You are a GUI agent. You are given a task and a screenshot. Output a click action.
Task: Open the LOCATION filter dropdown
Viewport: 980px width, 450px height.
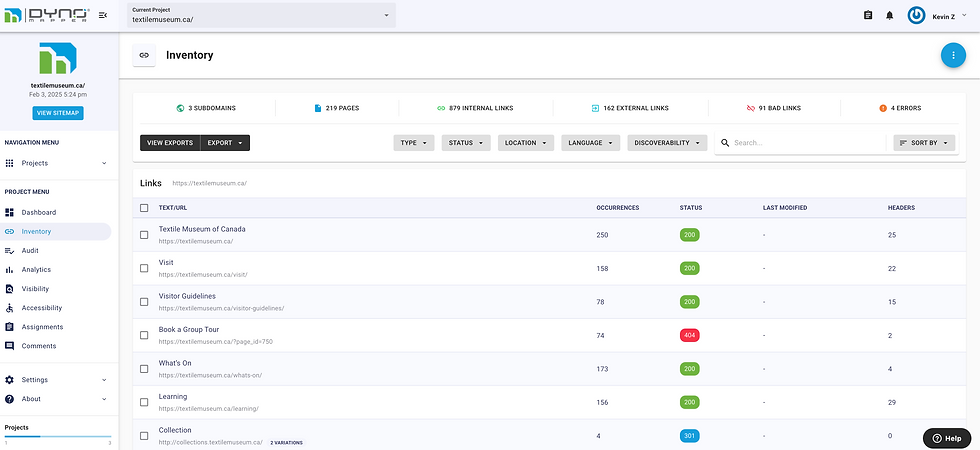[x=526, y=142]
